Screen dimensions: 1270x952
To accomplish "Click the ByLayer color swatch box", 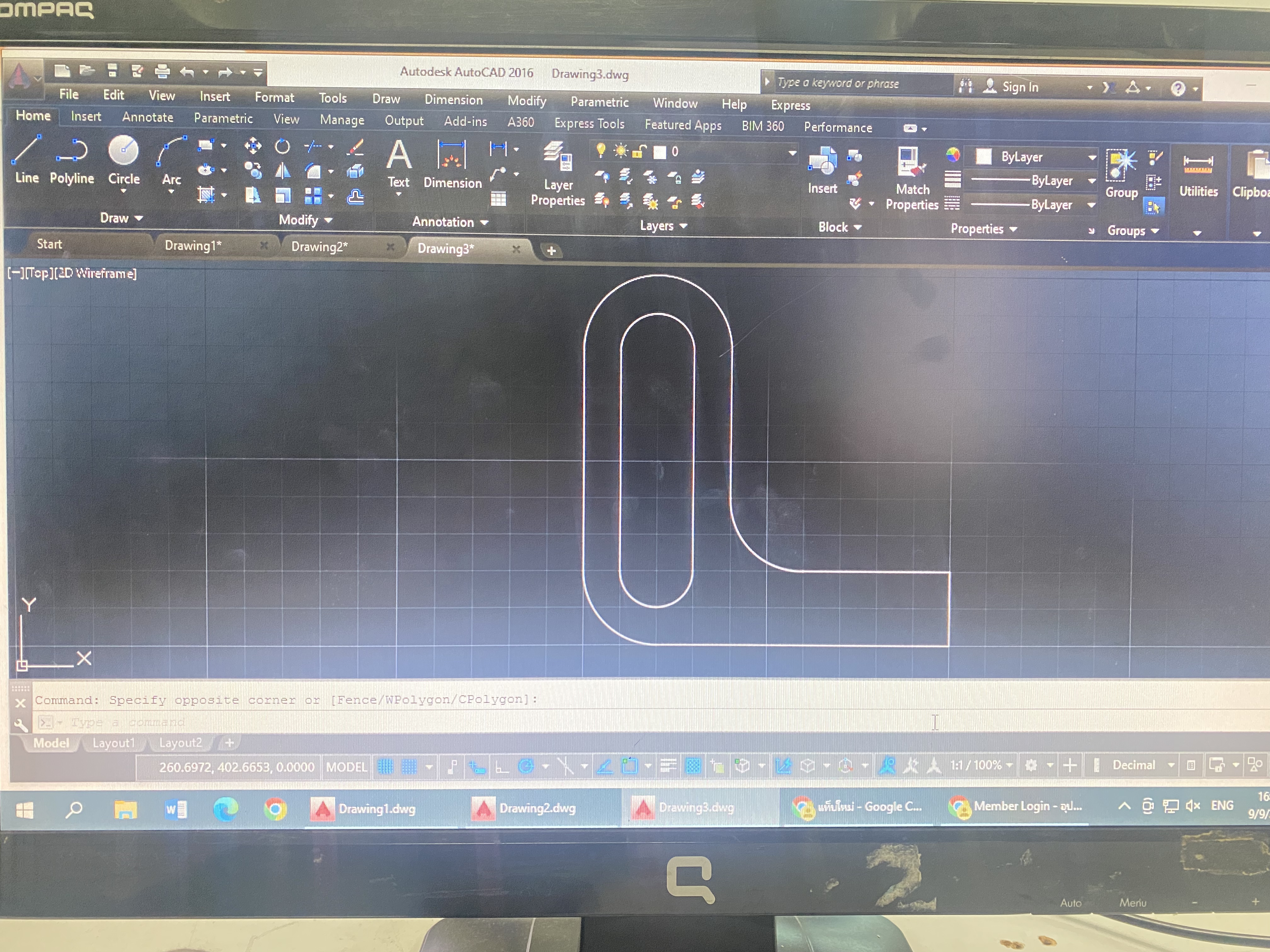I will click(x=983, y=156).
